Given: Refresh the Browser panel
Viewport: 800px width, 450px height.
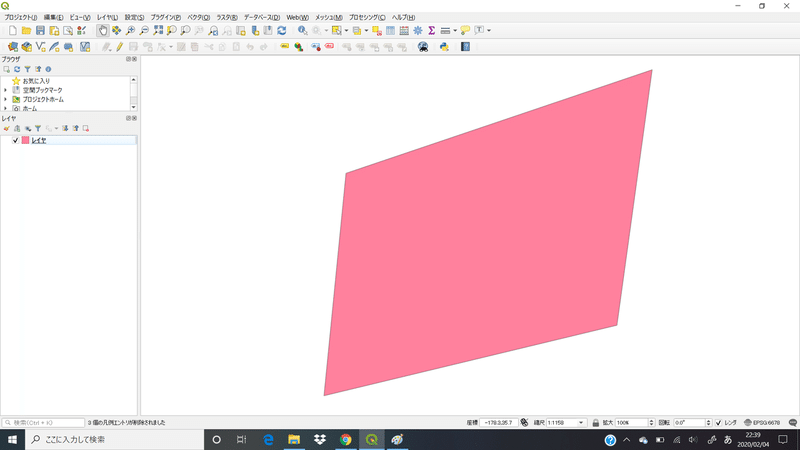Looking at the screenshot, I should tap(17, 69).
